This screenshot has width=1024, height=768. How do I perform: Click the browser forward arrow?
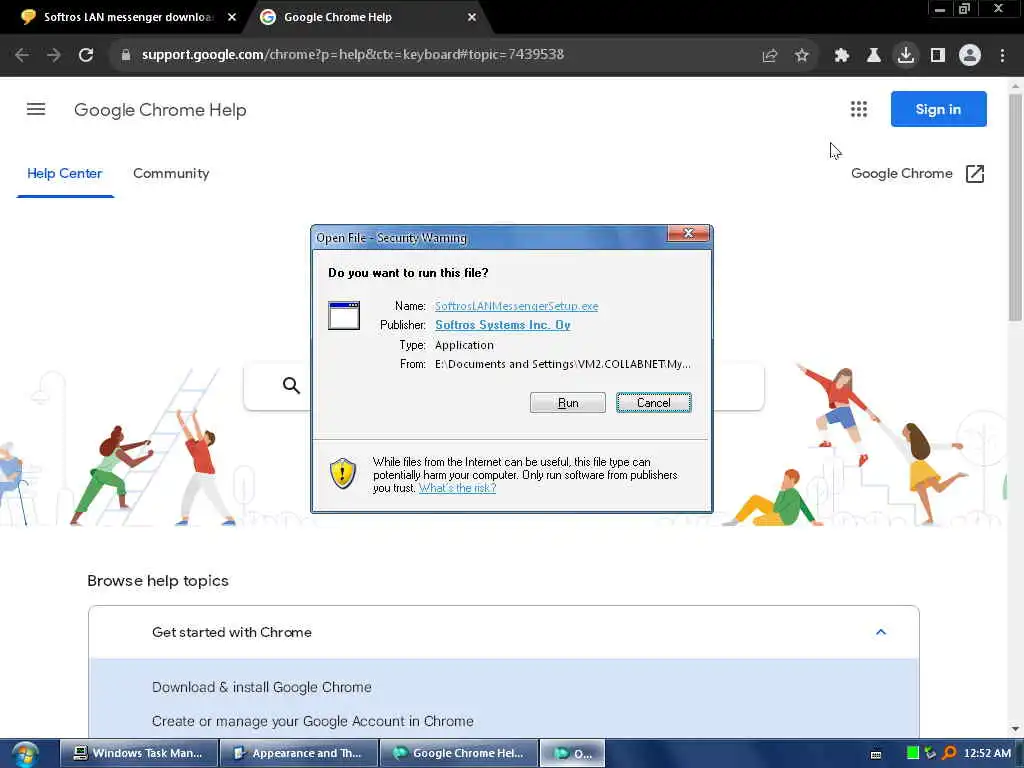54,55
